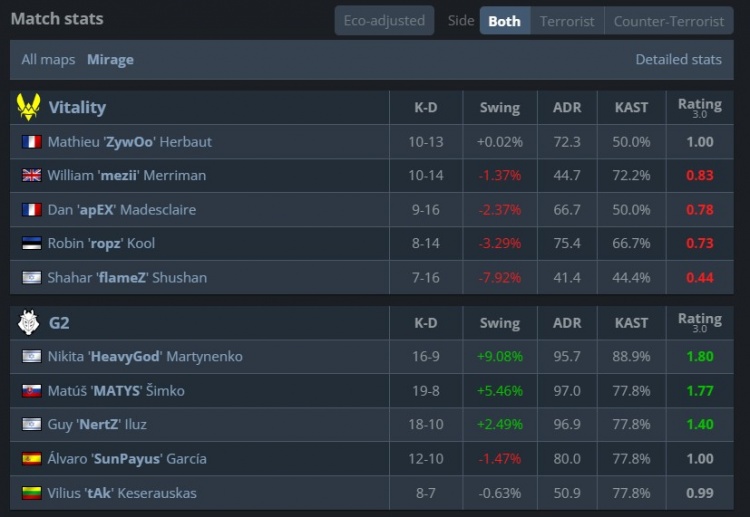
Task: Open flameZ's player profile link
Action: pyautogui.click(x=127, y=278)
